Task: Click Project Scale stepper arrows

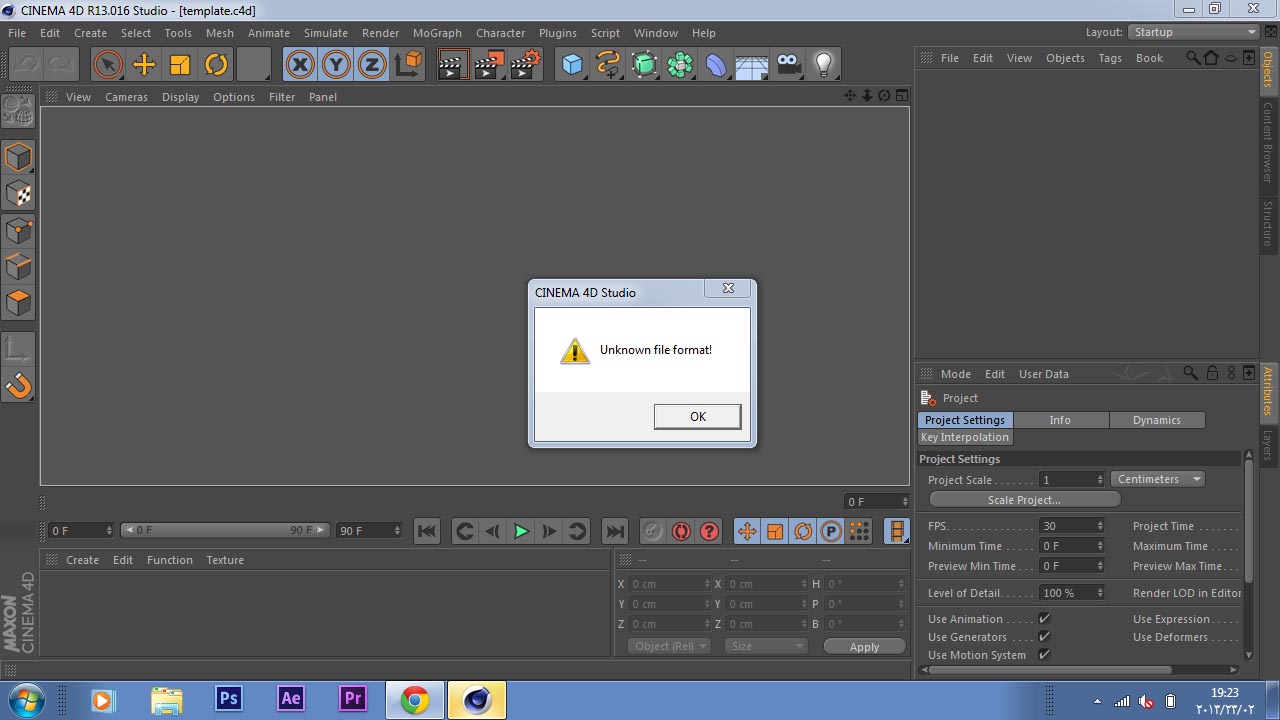Action: tap(1100, 480)
